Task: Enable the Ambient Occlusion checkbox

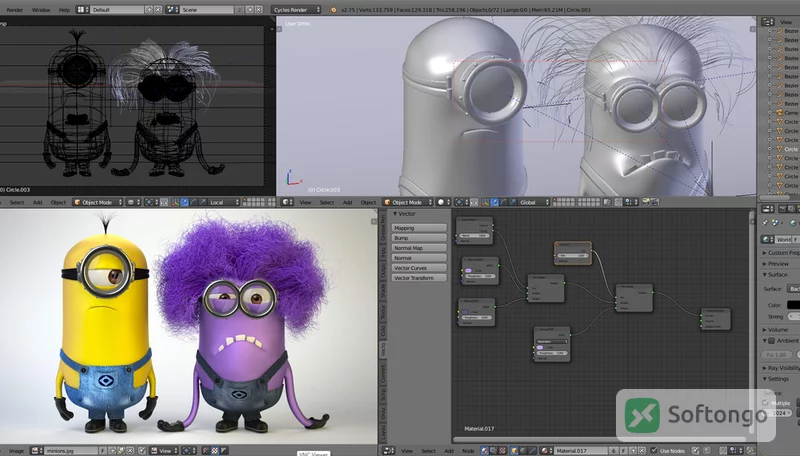Action: (x=772, y=341)
